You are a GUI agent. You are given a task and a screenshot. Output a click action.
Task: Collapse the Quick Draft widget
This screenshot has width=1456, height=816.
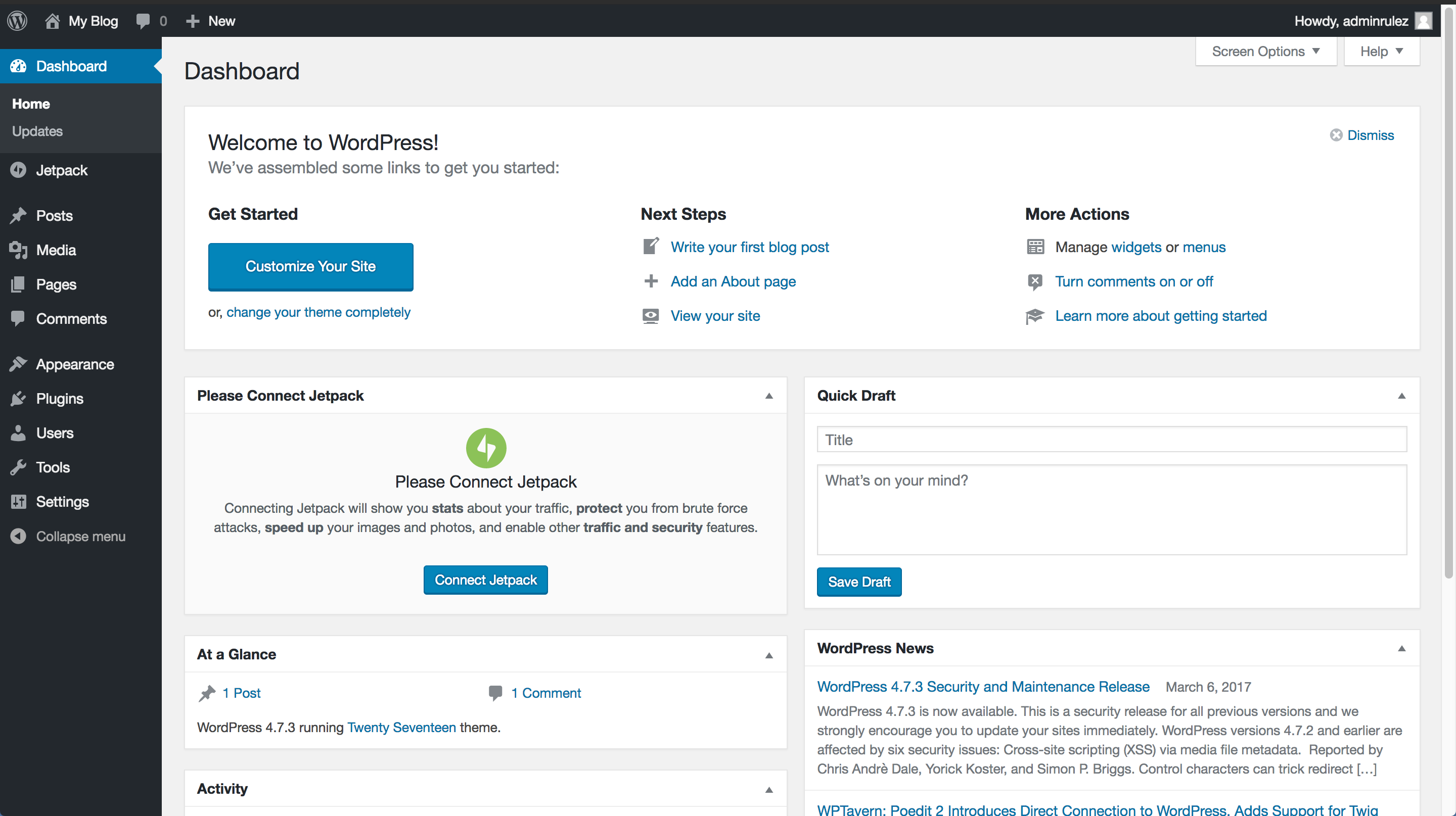point(1401,396)
